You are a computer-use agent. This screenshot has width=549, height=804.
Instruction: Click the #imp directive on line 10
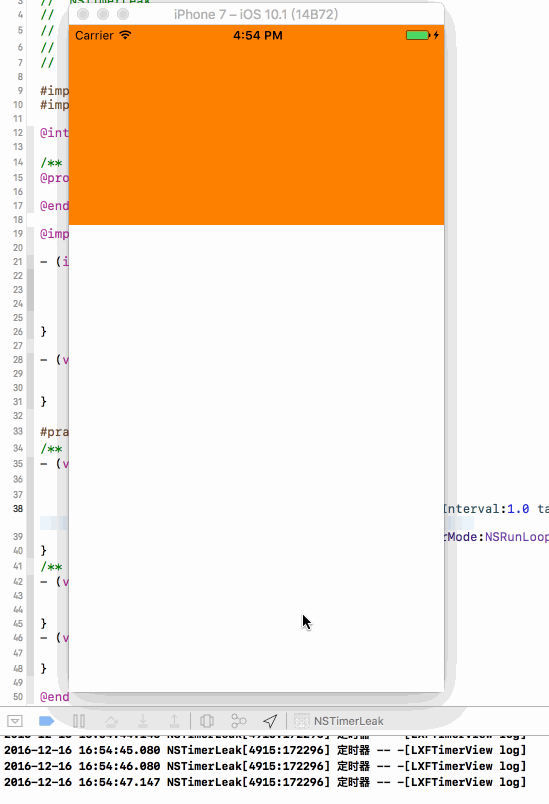point(54,105)
